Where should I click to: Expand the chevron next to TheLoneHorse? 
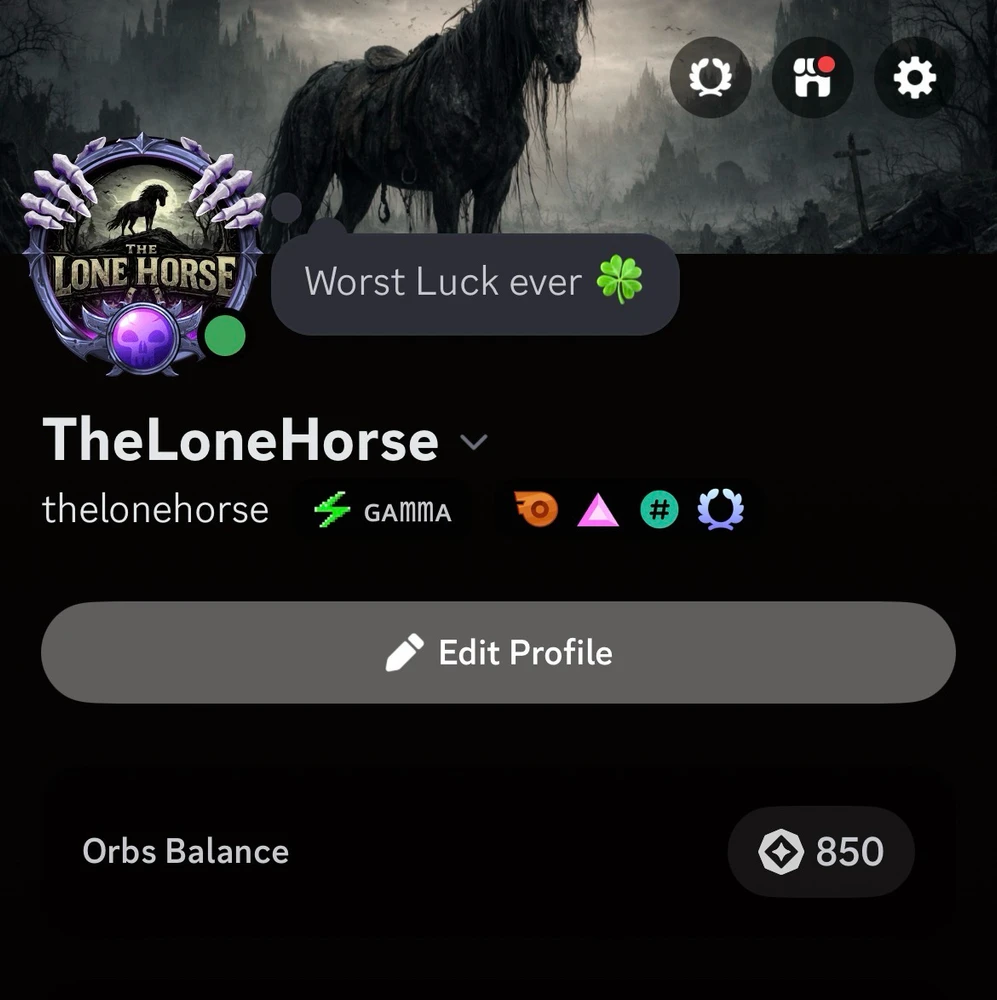[x=474, y=441]
